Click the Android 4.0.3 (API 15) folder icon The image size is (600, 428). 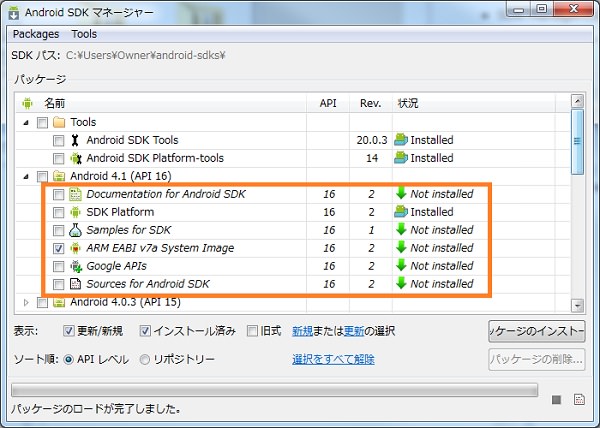point(59,303)
